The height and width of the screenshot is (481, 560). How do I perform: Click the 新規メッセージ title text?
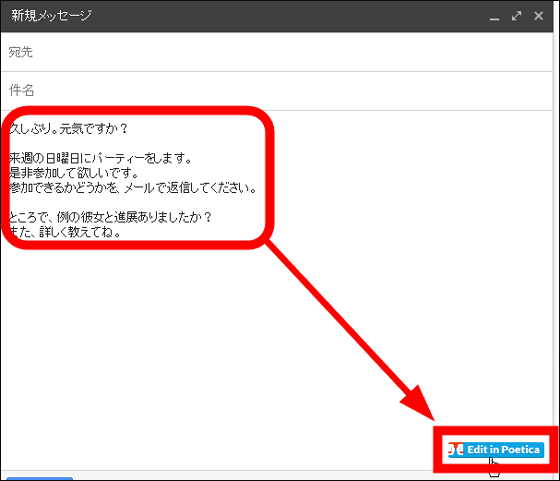(x=51, y=15)
